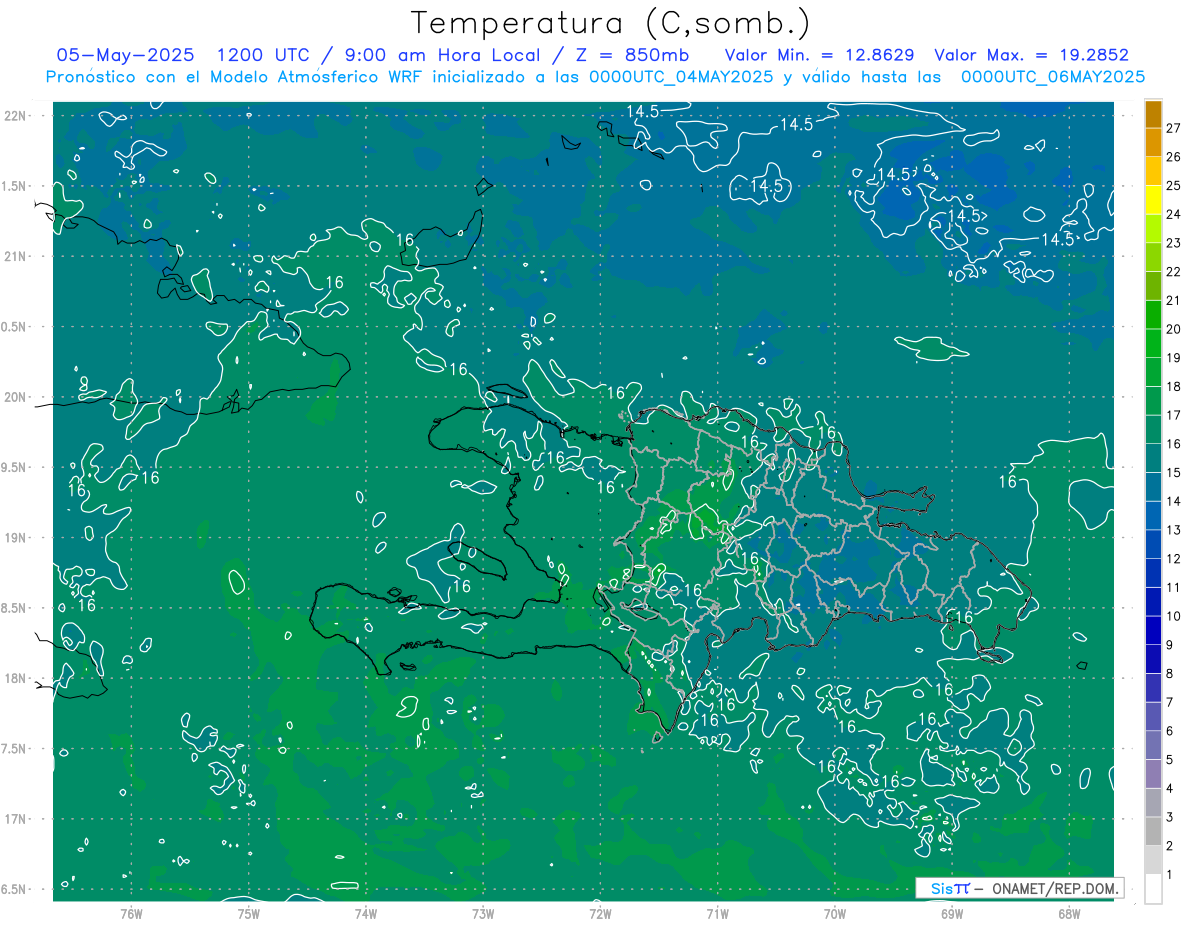Click the "4" label on the color scale

coord(1169,788)
